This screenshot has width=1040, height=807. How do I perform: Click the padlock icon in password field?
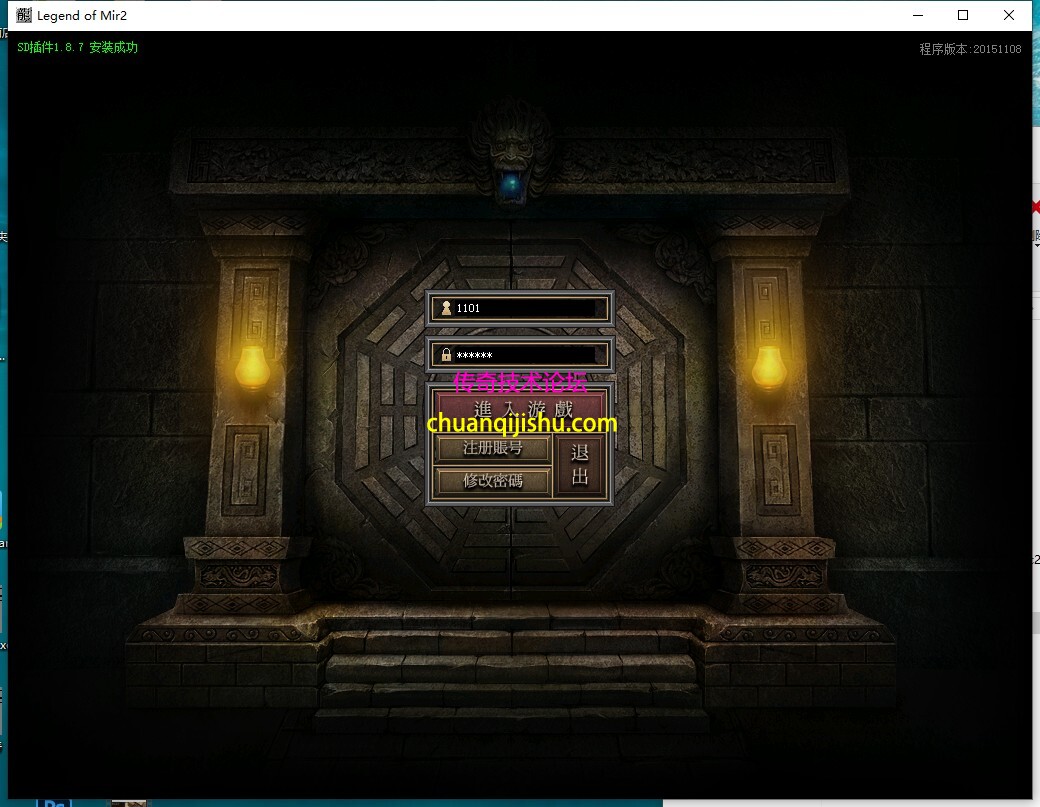coord(446,355)
